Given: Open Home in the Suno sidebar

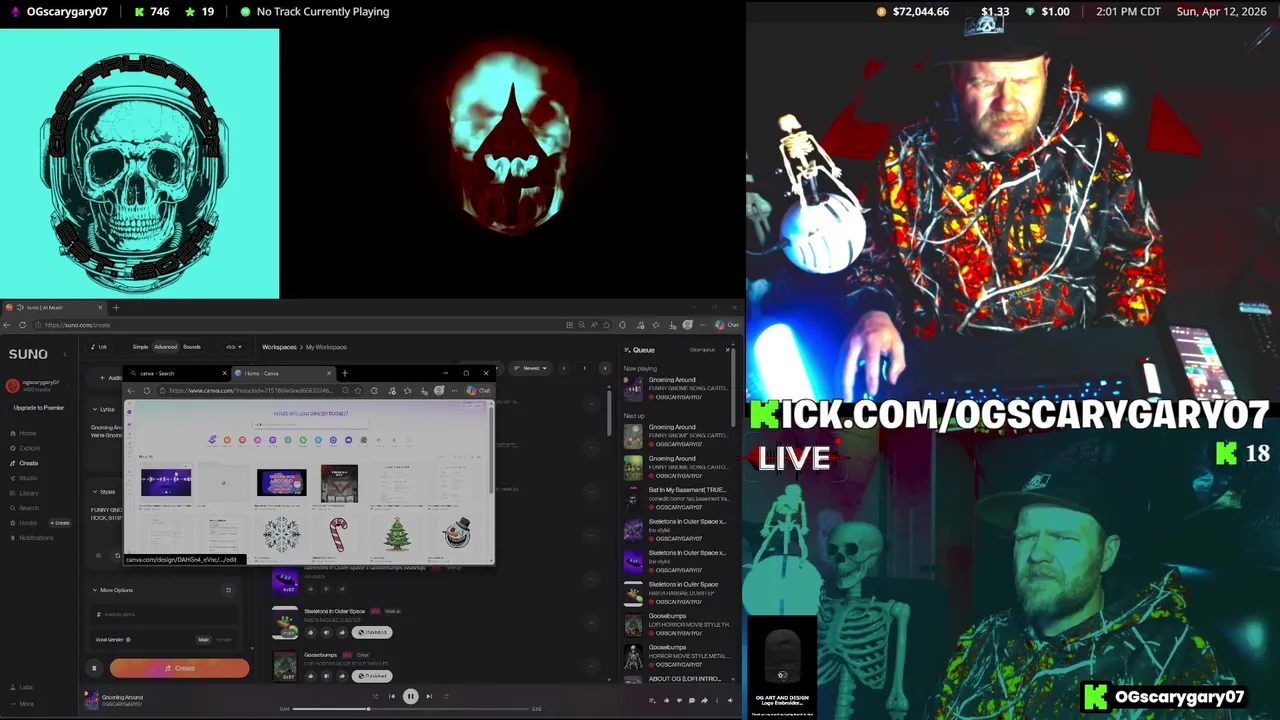Looking at the screenshot, I should tap(27, 433).
